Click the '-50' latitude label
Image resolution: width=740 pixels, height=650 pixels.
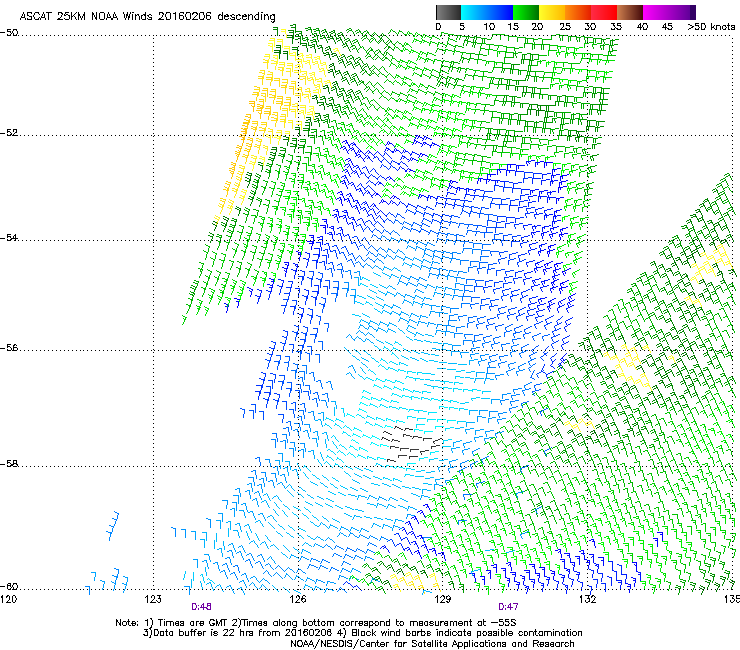9,33
